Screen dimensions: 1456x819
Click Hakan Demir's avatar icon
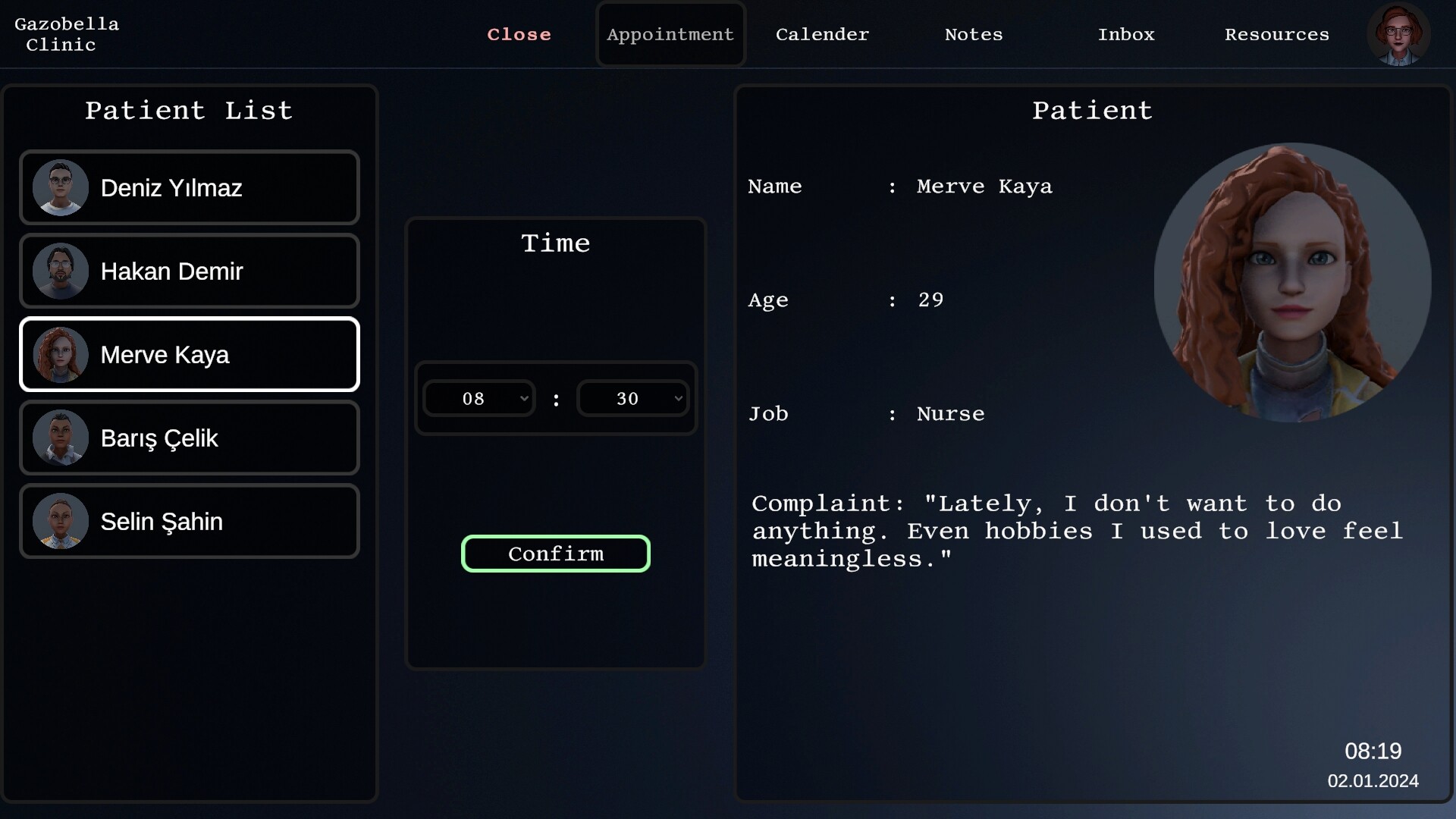(61, 271)
